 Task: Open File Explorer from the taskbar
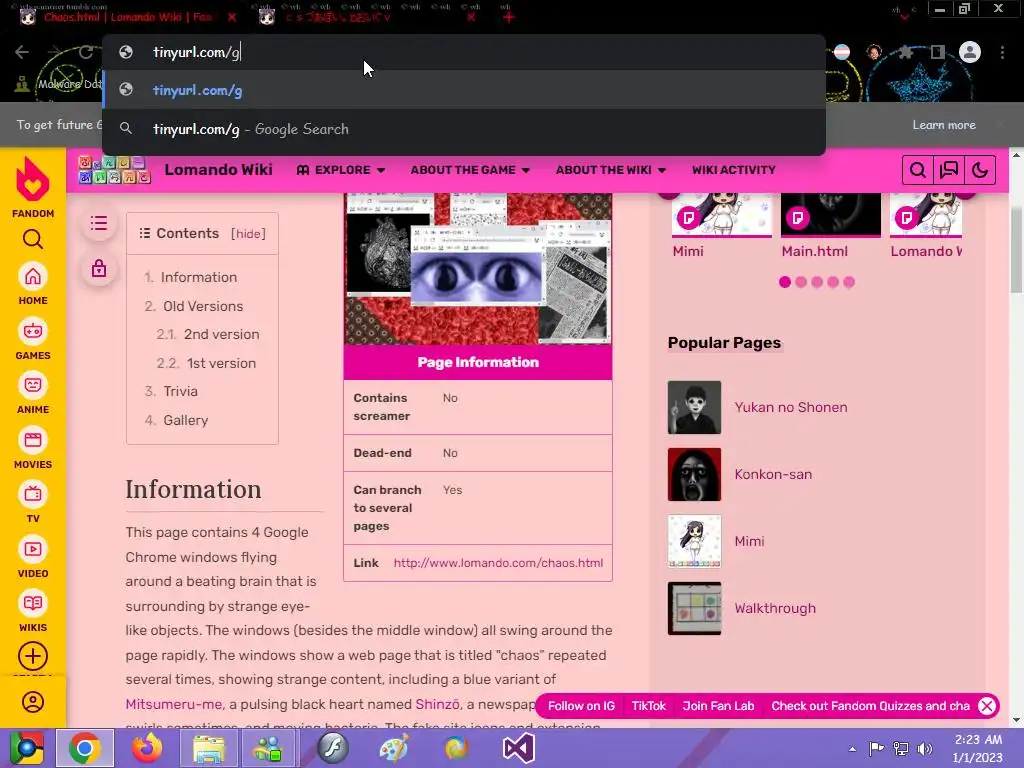tap(208, 748)
